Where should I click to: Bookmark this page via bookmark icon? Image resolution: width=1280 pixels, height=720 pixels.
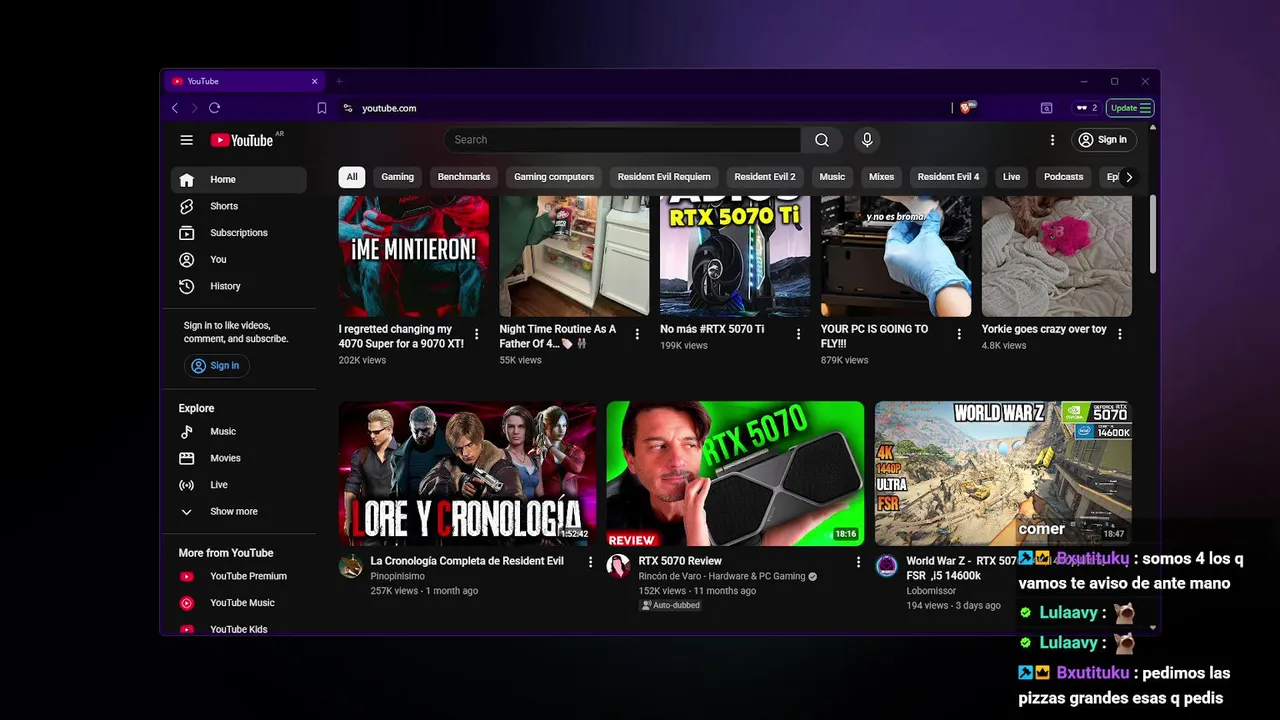pos(322,108)
